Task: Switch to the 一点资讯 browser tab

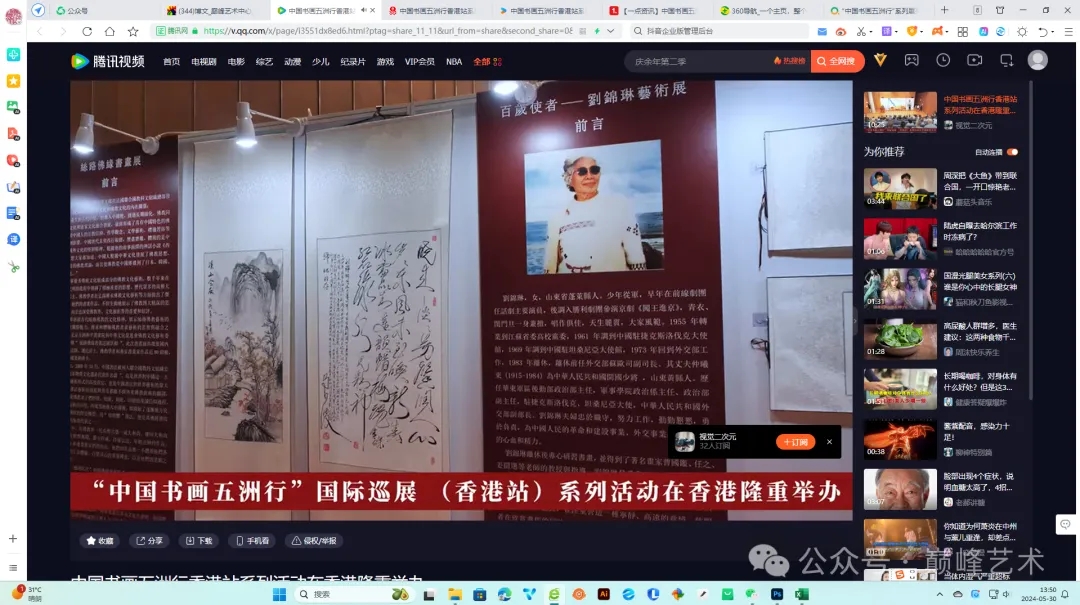Action: point(654,10)
